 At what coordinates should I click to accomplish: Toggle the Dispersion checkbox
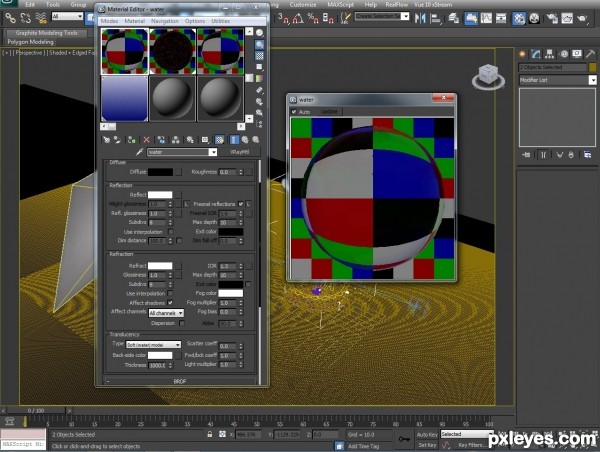(182, 323)
